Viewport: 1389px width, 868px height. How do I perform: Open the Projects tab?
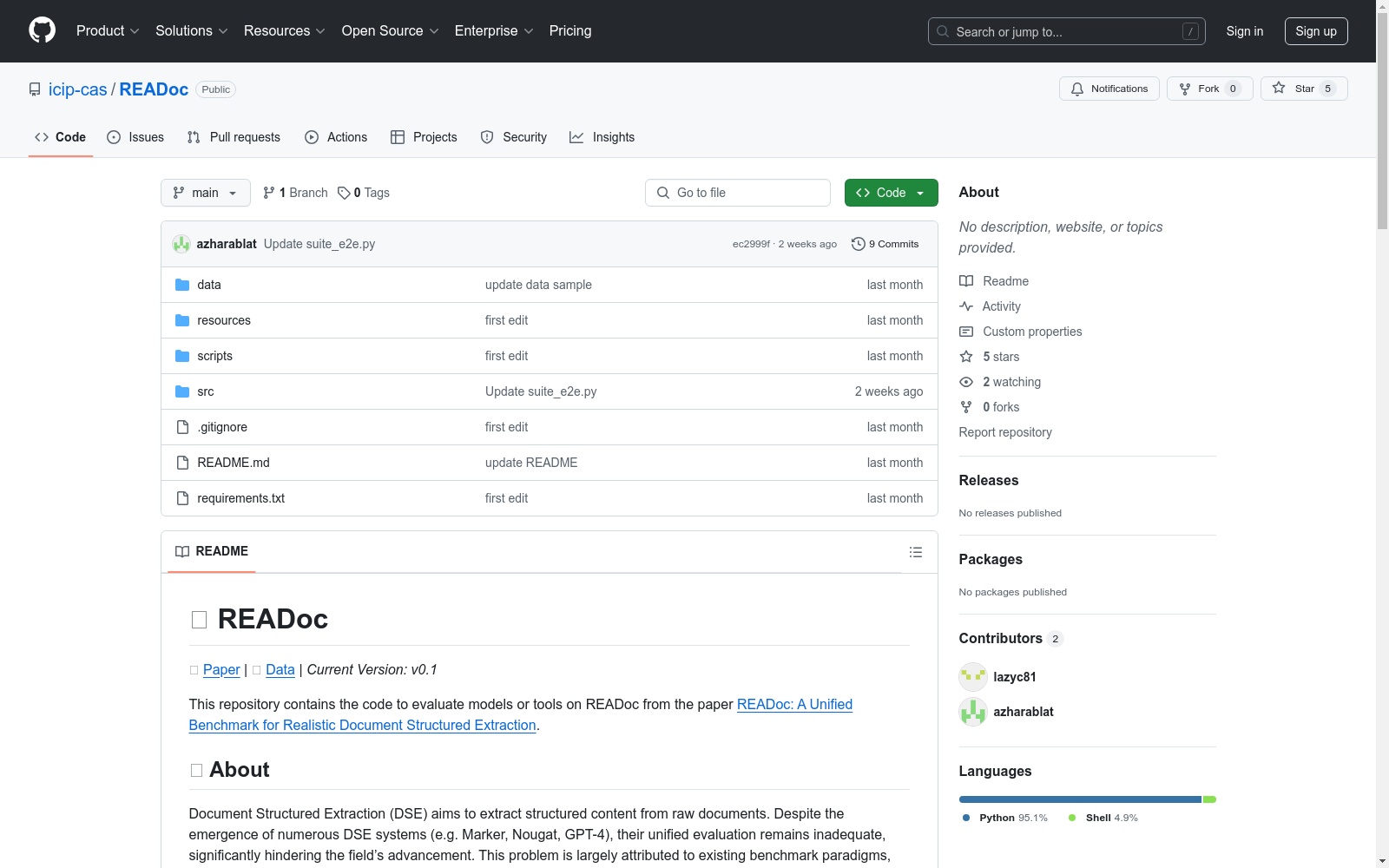(424, 137)
